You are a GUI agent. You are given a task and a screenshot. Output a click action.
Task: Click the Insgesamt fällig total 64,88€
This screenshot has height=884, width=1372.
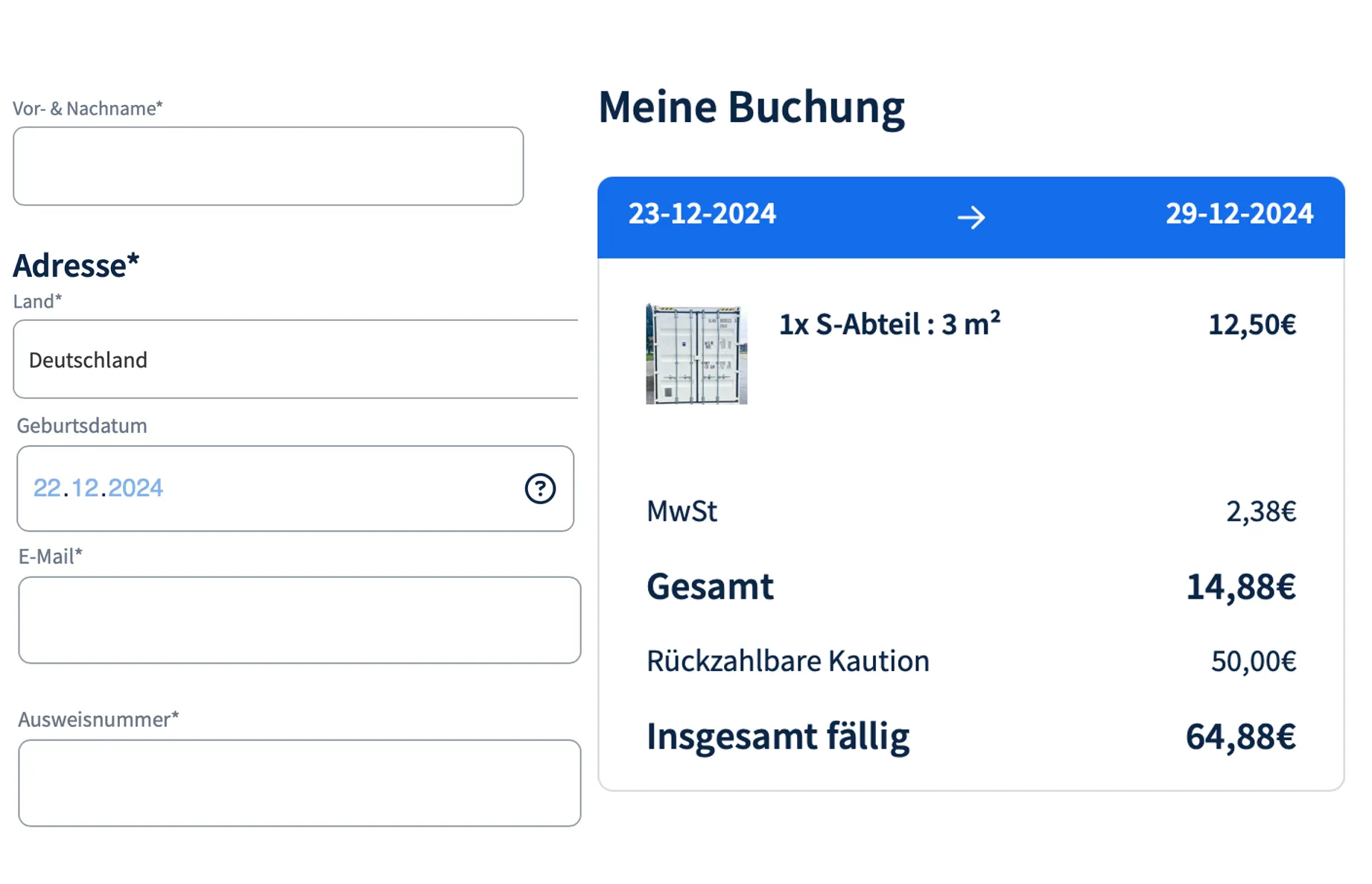click(1240, 737)
